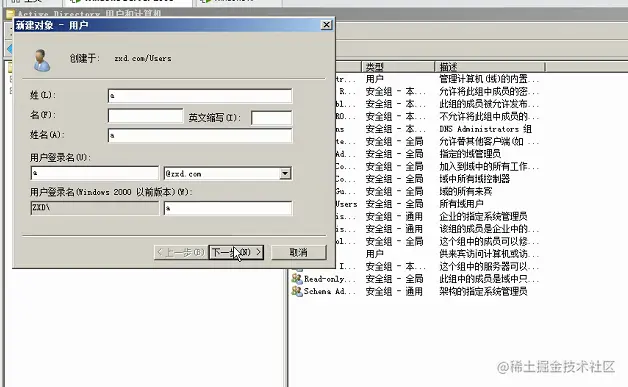Select row described 允许将此组中成员的密...
The height and width of the screenshot is (387, 628).
tap(489, 91)
